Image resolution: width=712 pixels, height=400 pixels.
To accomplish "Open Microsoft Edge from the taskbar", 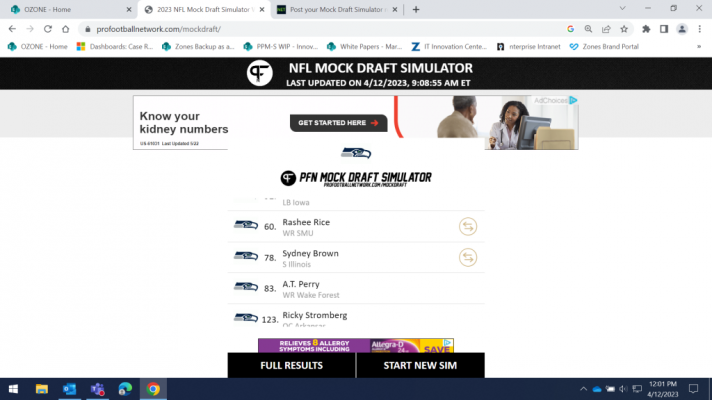I will pos(125,389).
